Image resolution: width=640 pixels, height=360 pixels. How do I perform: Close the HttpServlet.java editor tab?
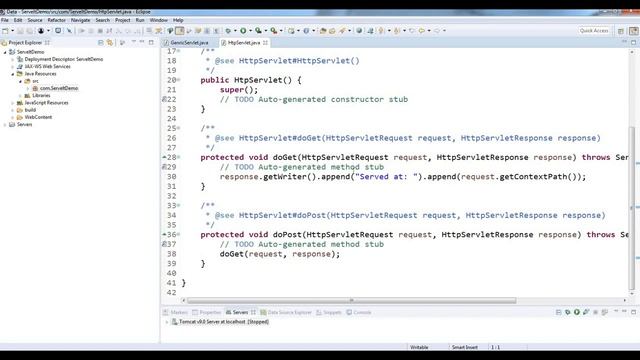tap(265, 42)
